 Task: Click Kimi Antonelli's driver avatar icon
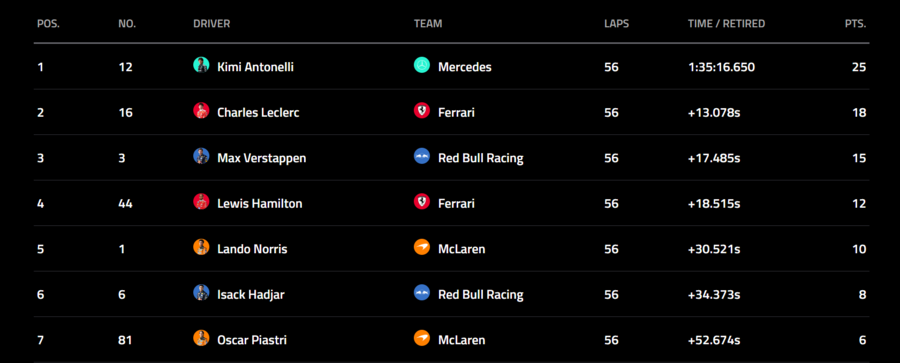click(201, 65)
